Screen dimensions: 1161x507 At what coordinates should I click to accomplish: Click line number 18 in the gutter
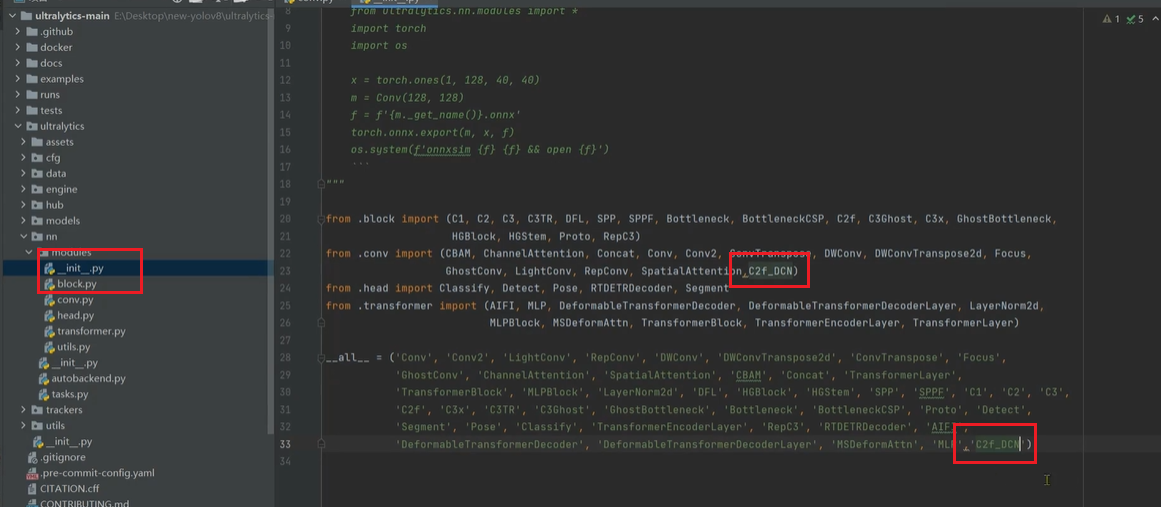click(x=286, y=184)
